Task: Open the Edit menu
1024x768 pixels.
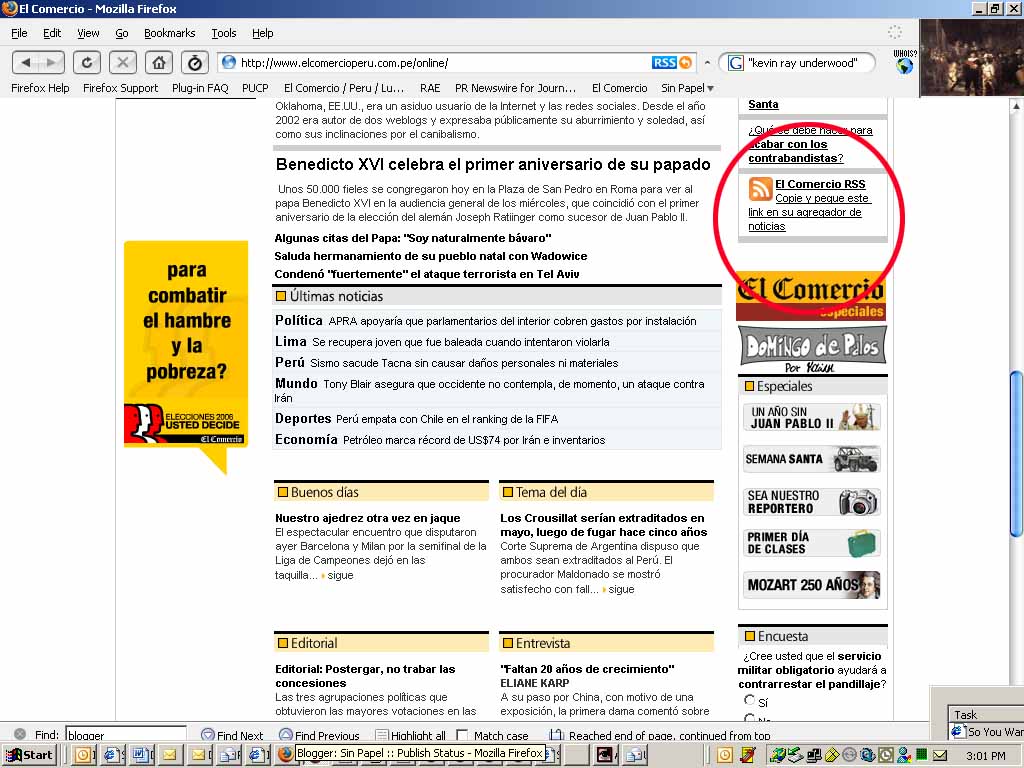Action: pos(52,33)
